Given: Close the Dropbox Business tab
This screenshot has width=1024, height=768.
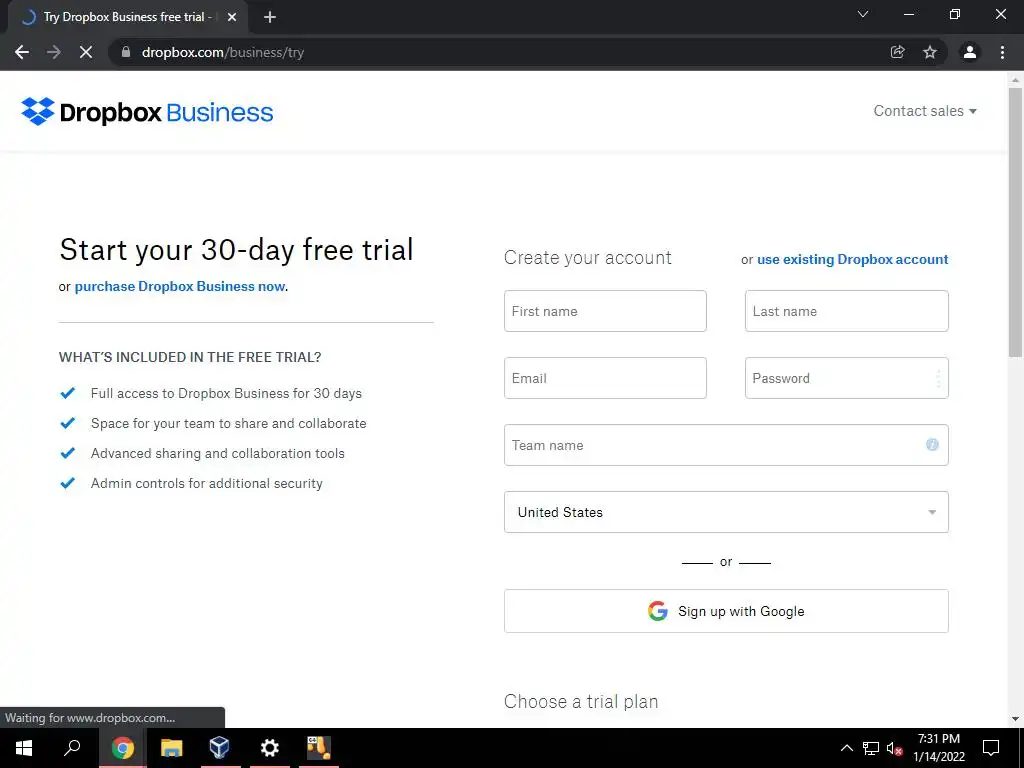Looking at the screenshot, I should (232, 17).
